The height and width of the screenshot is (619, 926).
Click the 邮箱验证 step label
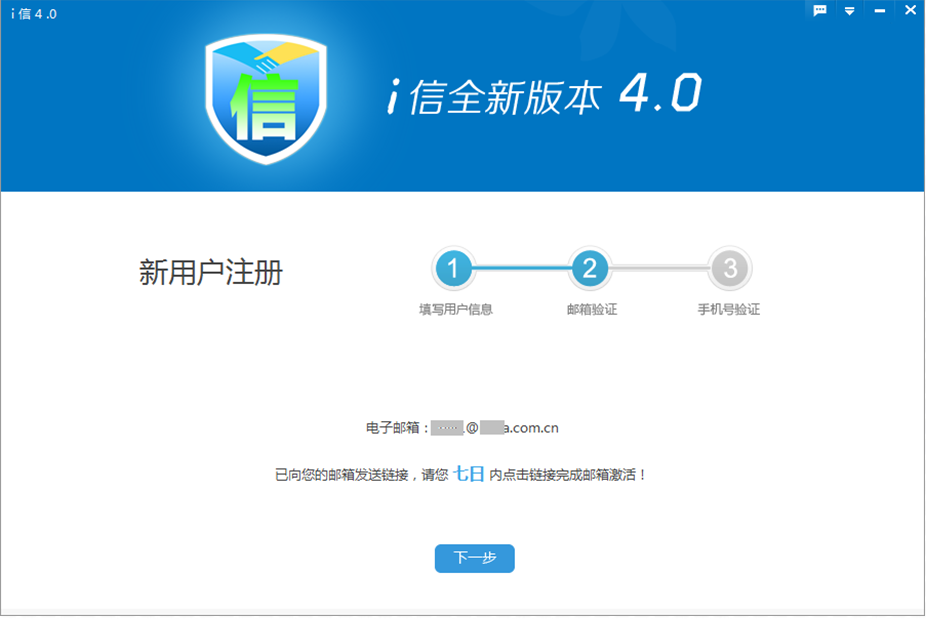point(592,310)
